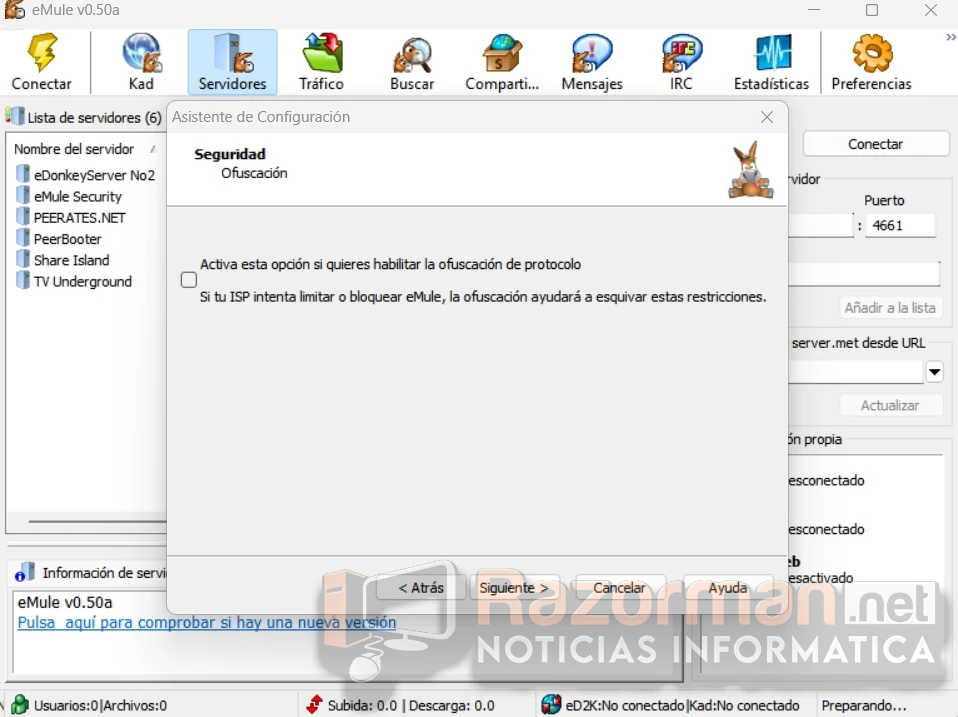Screen dimensions: 958x717
Task: Click the Información de servidor tab icon
Action: click(x=24, y=572)
